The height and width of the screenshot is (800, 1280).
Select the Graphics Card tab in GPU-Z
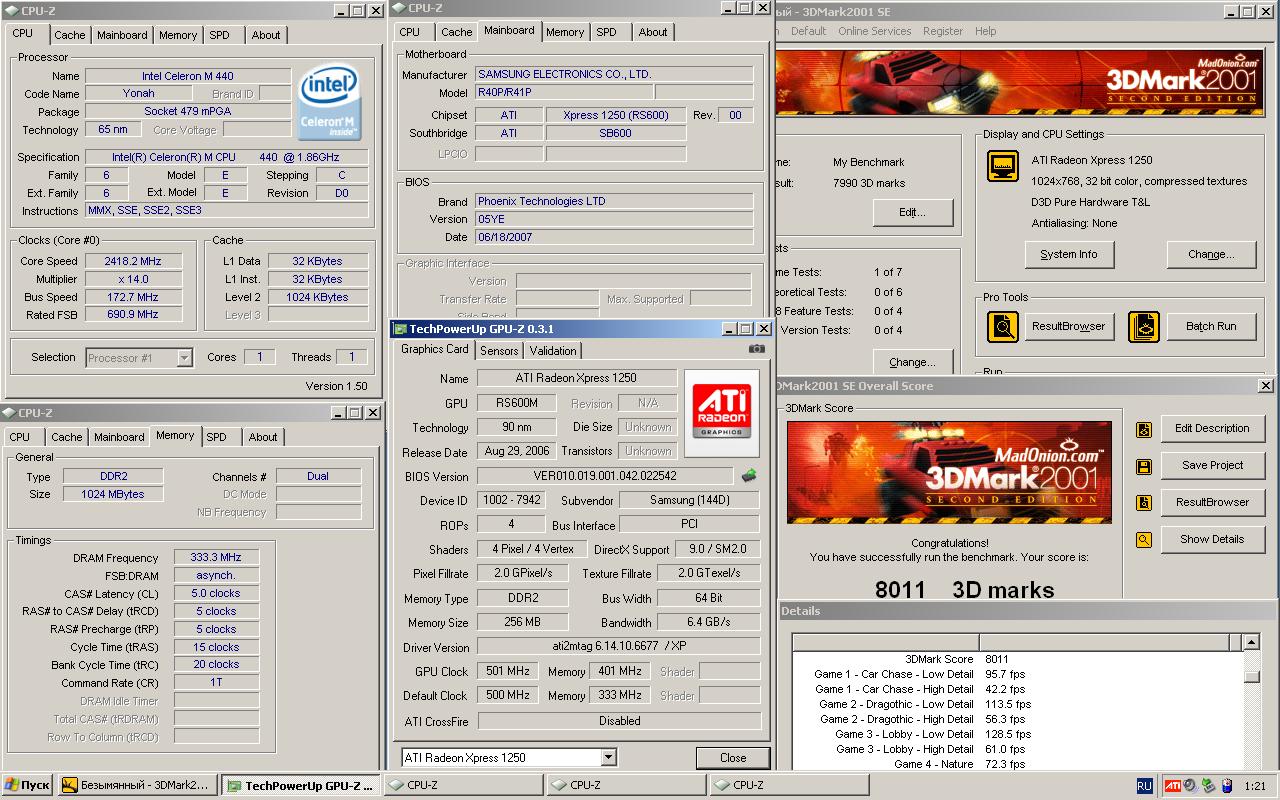(434, 349)
